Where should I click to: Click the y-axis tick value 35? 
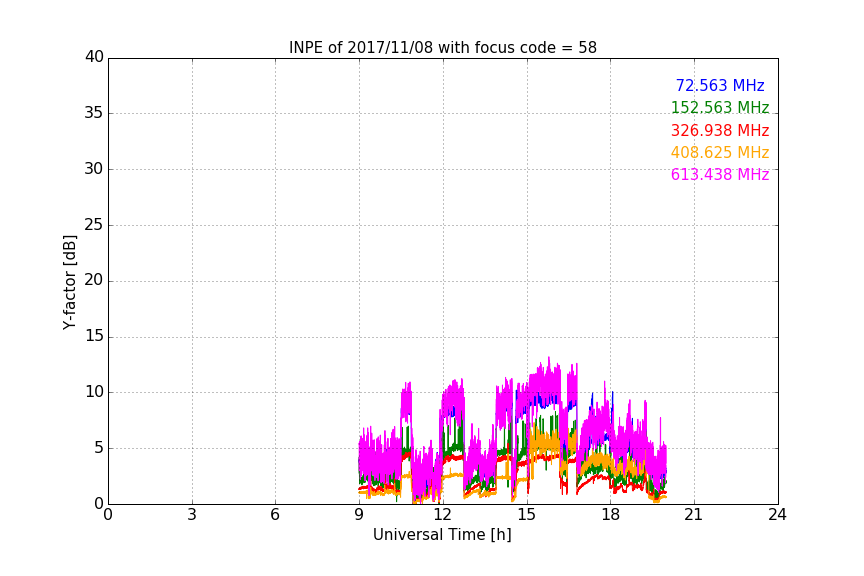click(94, 113)
